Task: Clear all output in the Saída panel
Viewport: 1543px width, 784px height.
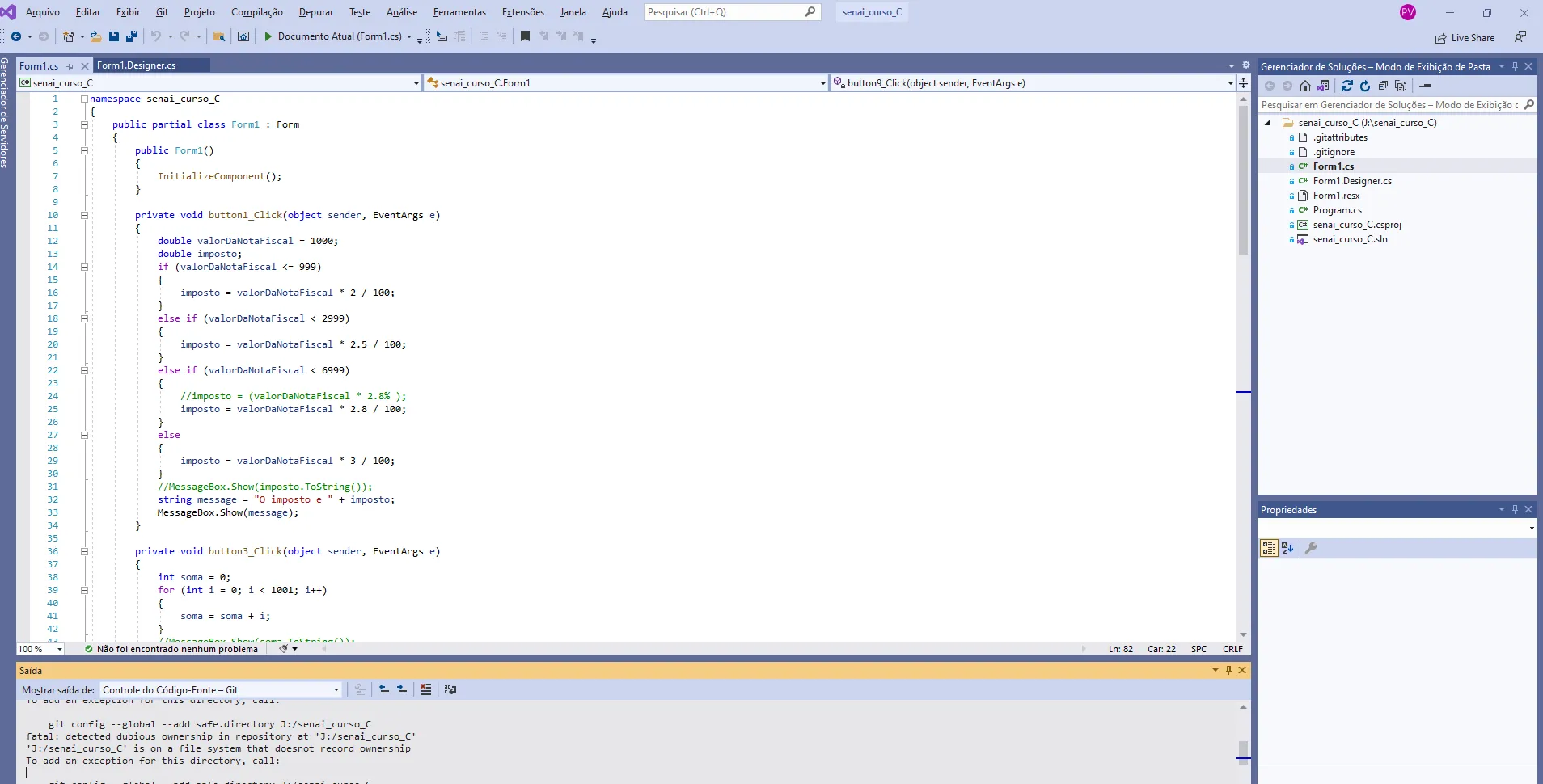Action: [426, 689]
